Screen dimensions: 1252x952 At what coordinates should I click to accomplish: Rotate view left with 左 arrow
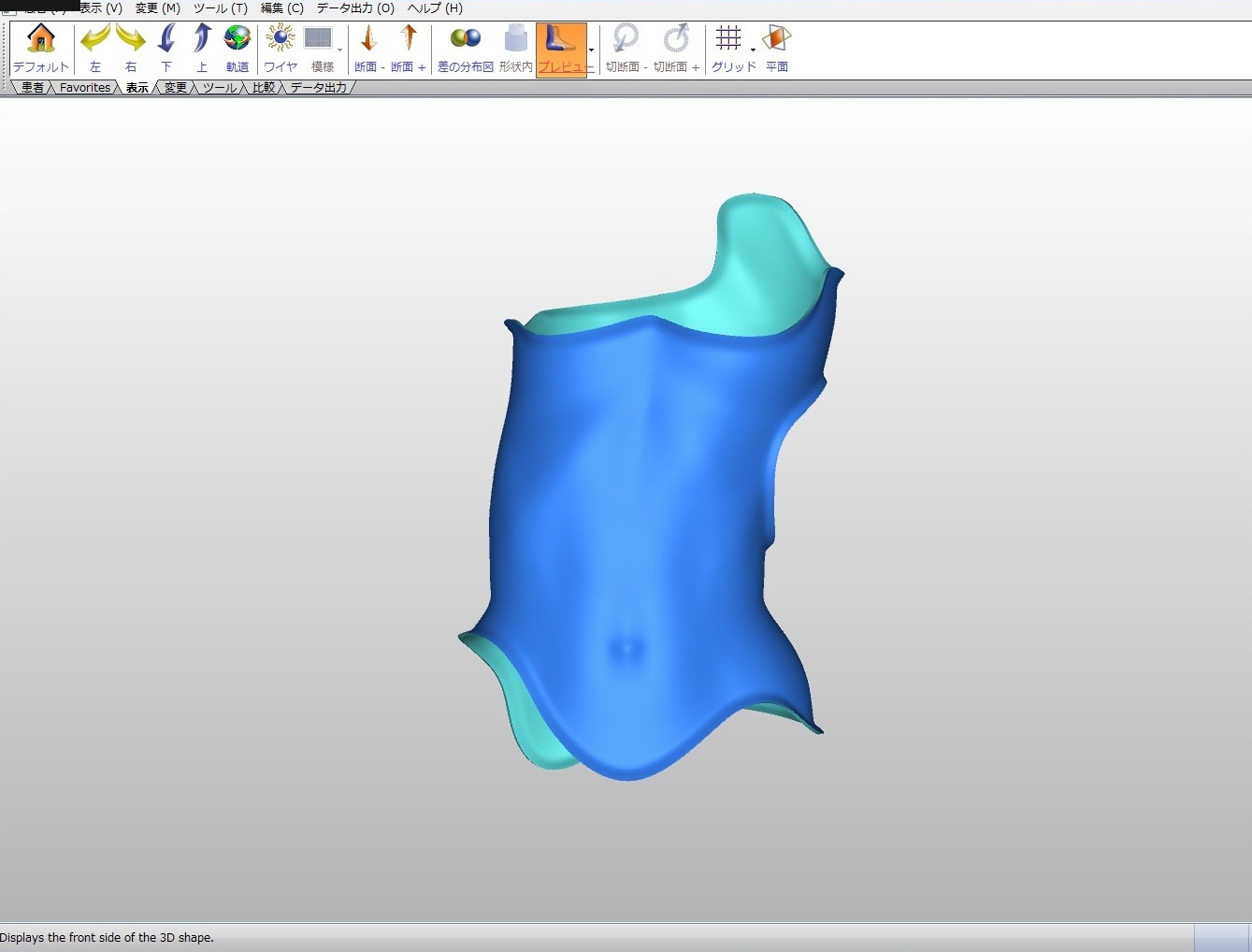pos(94,49)
